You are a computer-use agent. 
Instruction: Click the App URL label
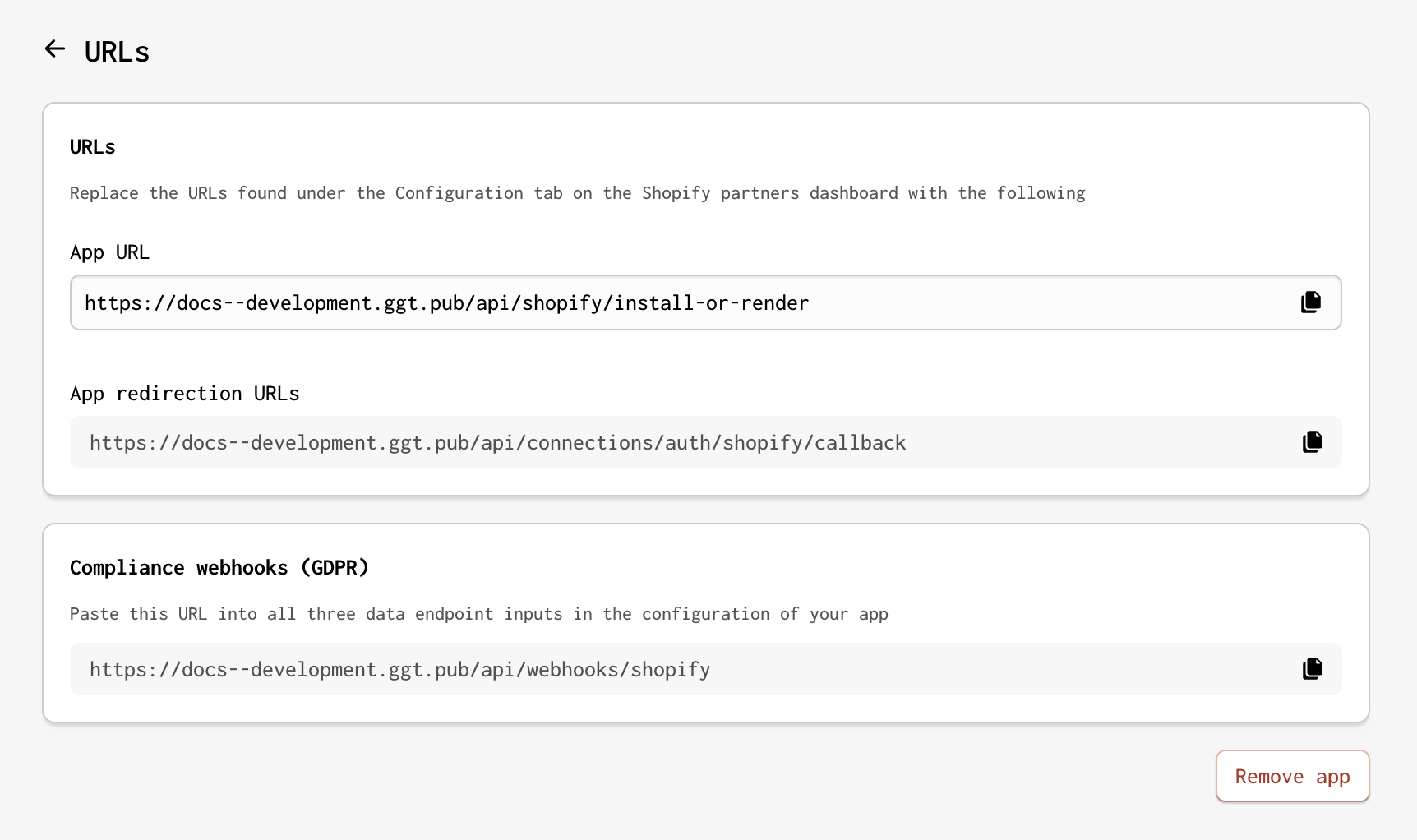click(109, 252)
